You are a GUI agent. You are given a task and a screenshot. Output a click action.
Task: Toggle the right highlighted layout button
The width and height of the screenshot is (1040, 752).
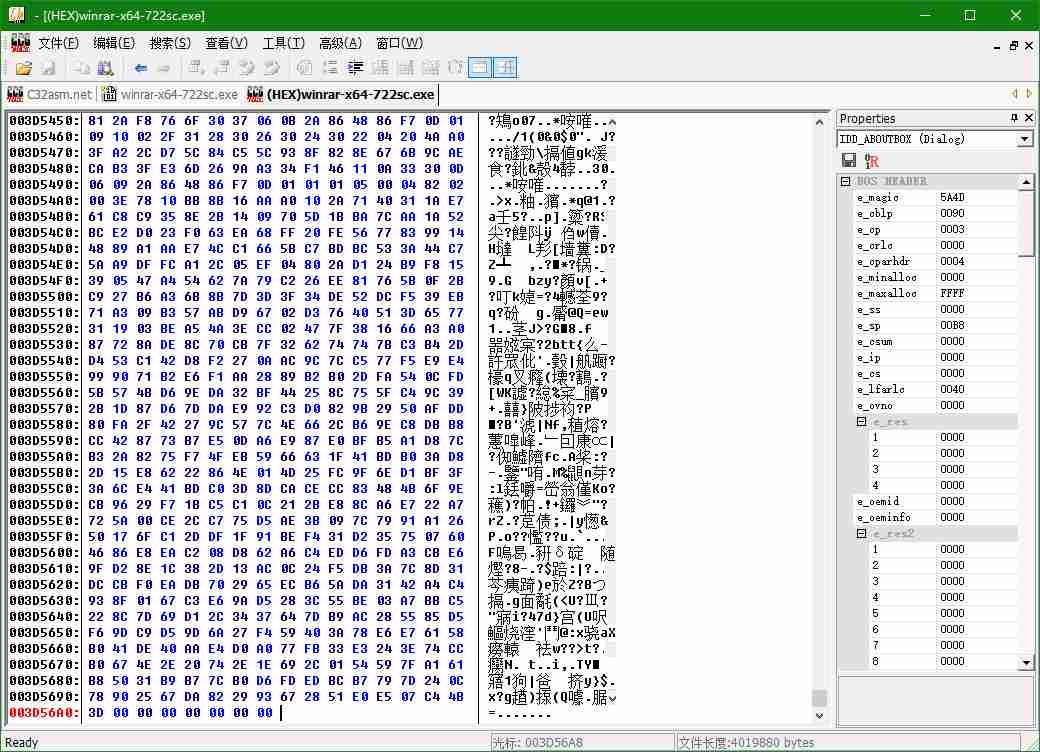(505, 68)
